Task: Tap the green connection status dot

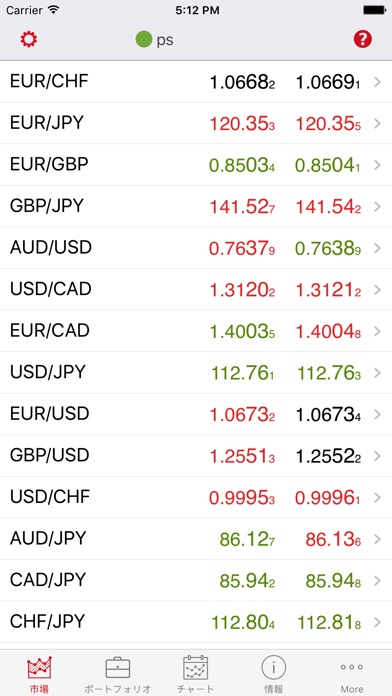Action: pos(144,40)
